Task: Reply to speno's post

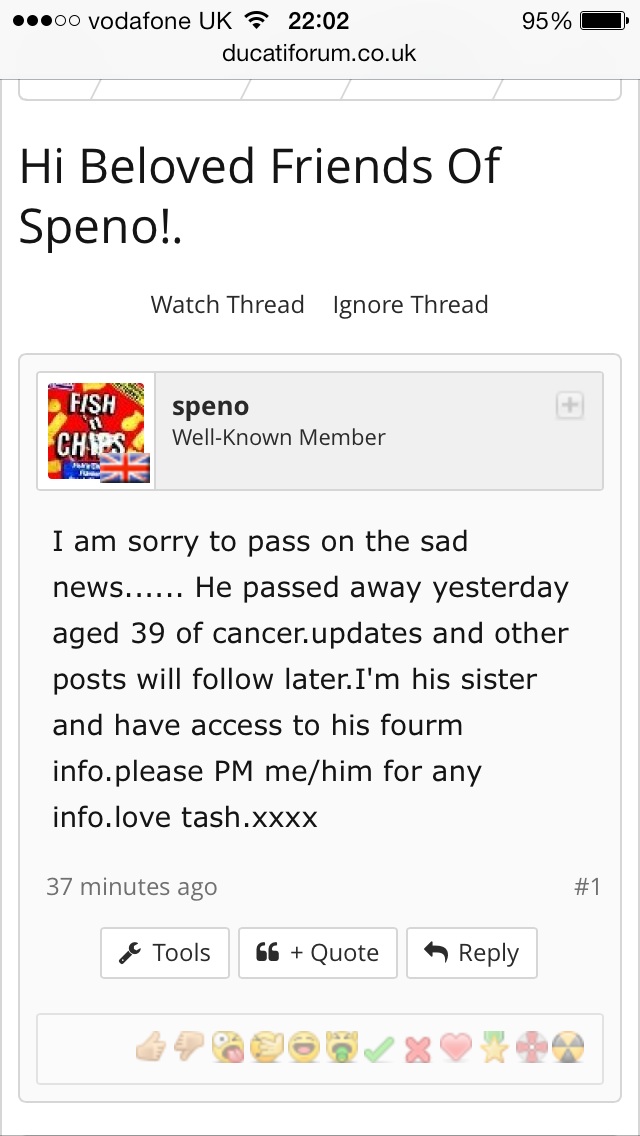Action: point(472,953)
